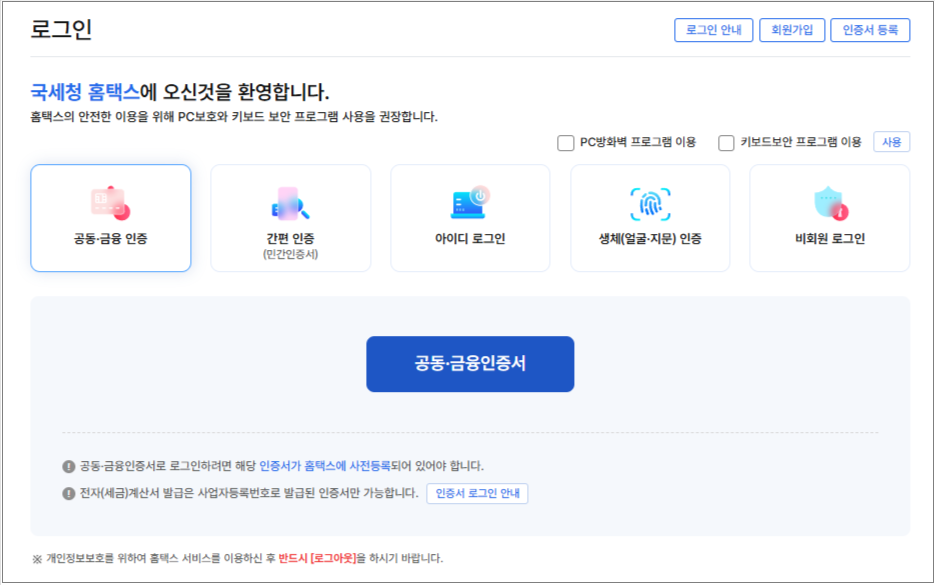This screenshot has width=935, height=585.
Task: Click info icon beside 공동·금융인증서로 로그인 notice
Action: [x=69, y=466]
